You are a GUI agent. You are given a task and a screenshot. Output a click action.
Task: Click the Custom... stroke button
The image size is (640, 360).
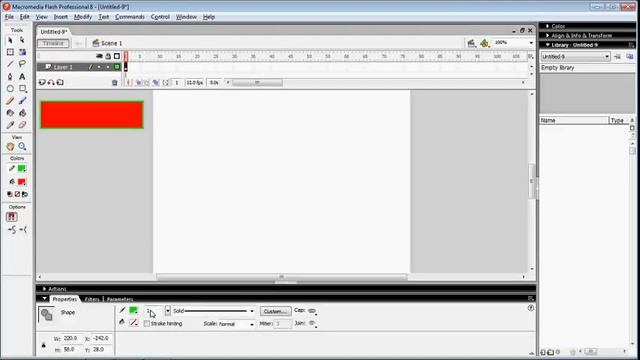coord(276,311)
